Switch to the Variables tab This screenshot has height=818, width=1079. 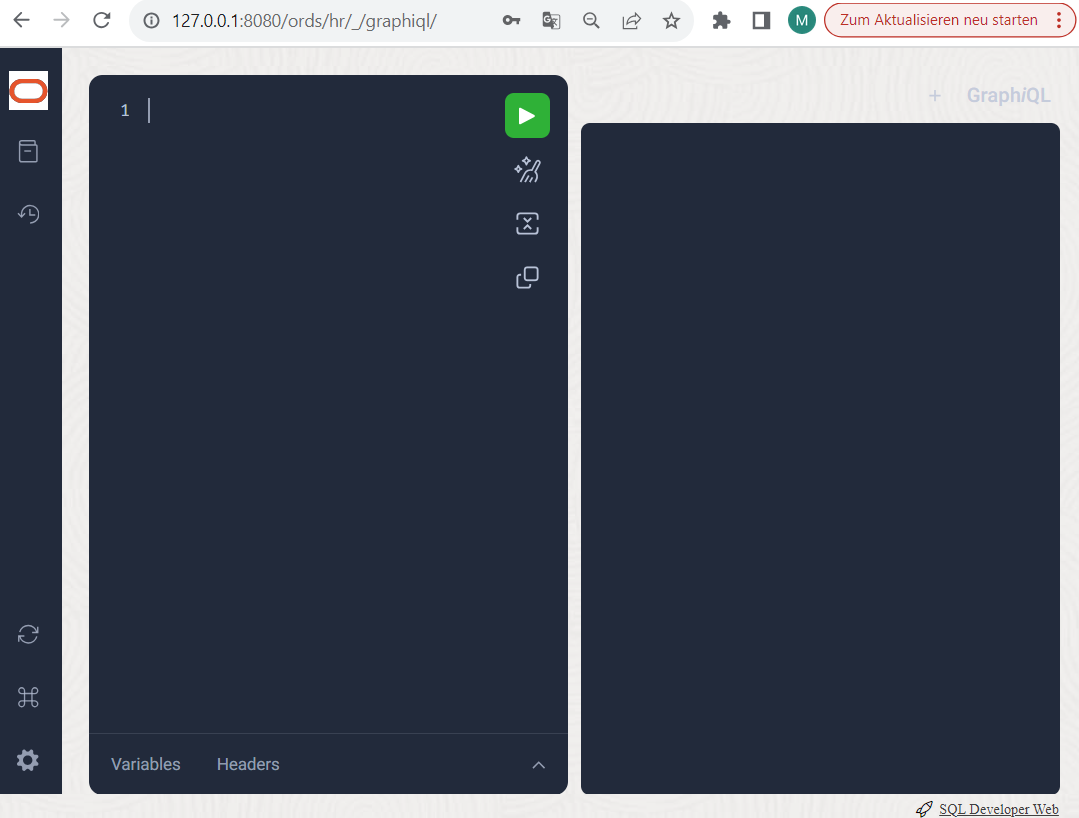tap(144, 764)
